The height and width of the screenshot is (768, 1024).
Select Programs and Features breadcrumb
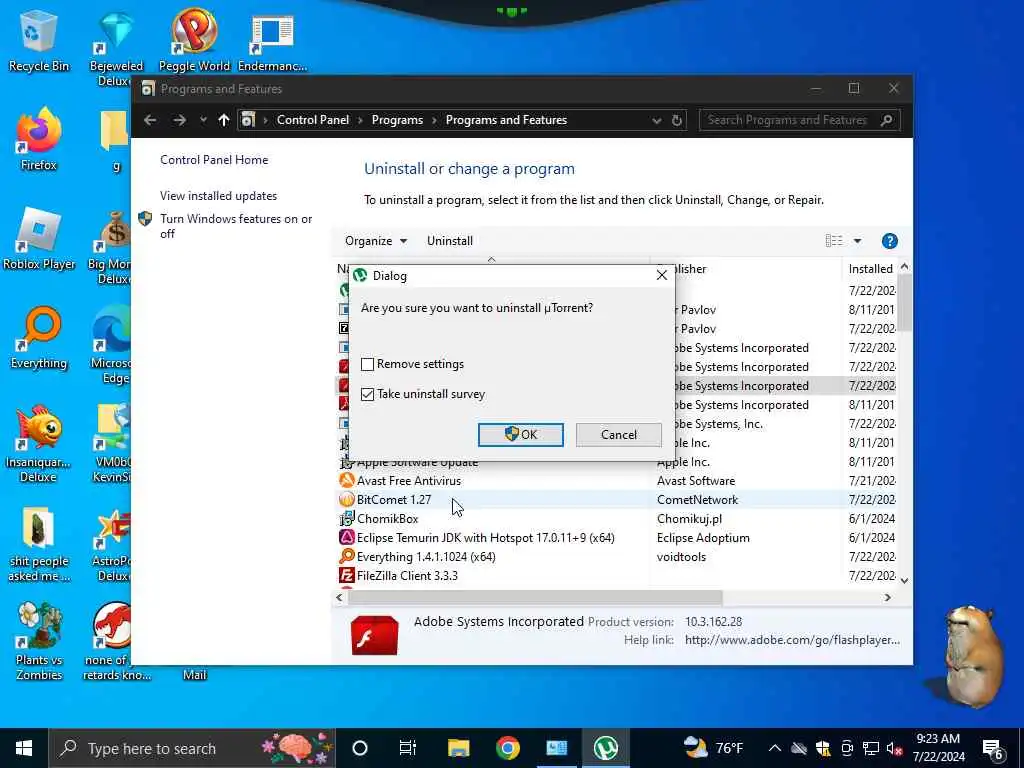tap(506, 120)
